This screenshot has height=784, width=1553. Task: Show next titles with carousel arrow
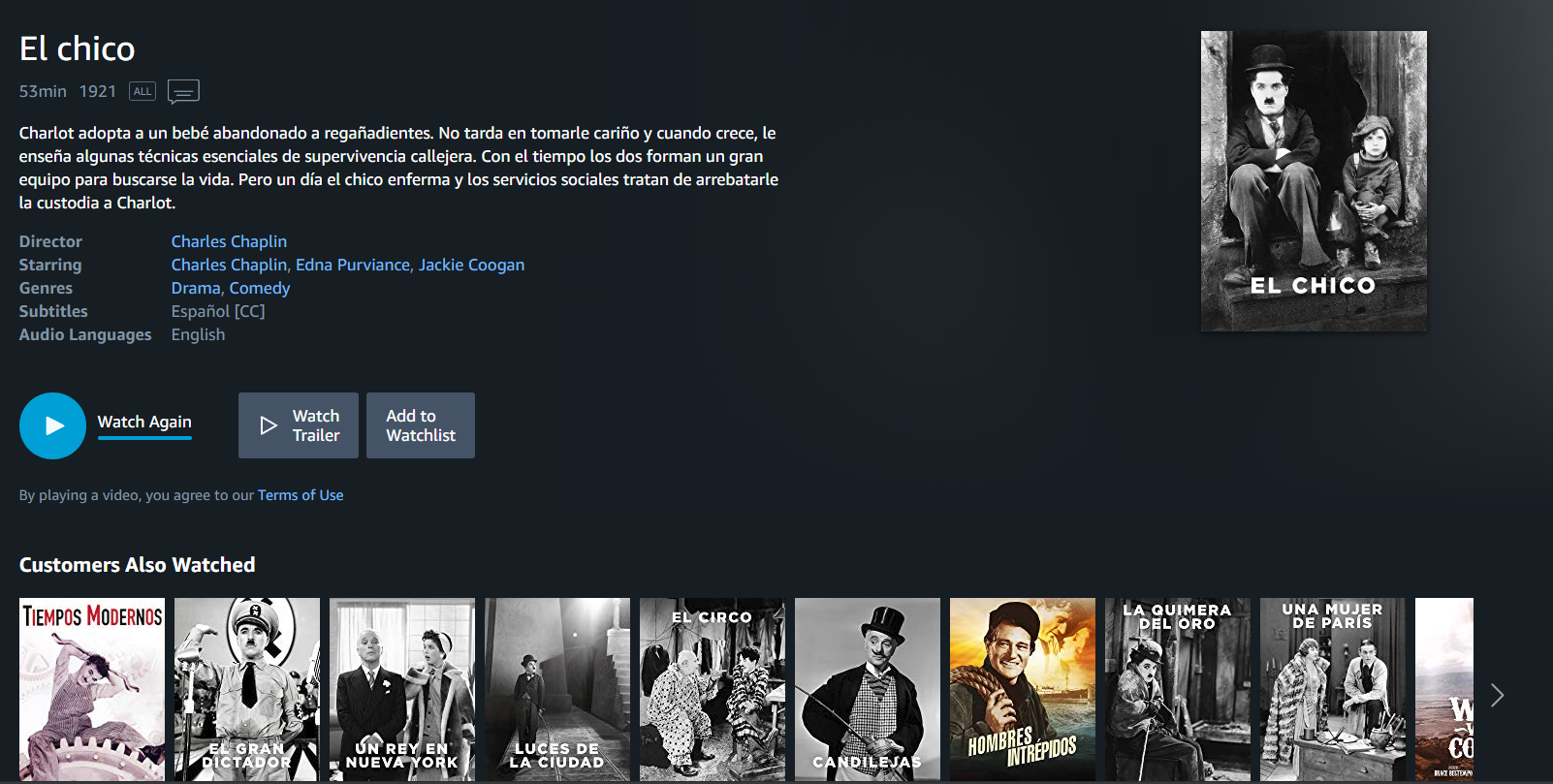coord(1497,695)
